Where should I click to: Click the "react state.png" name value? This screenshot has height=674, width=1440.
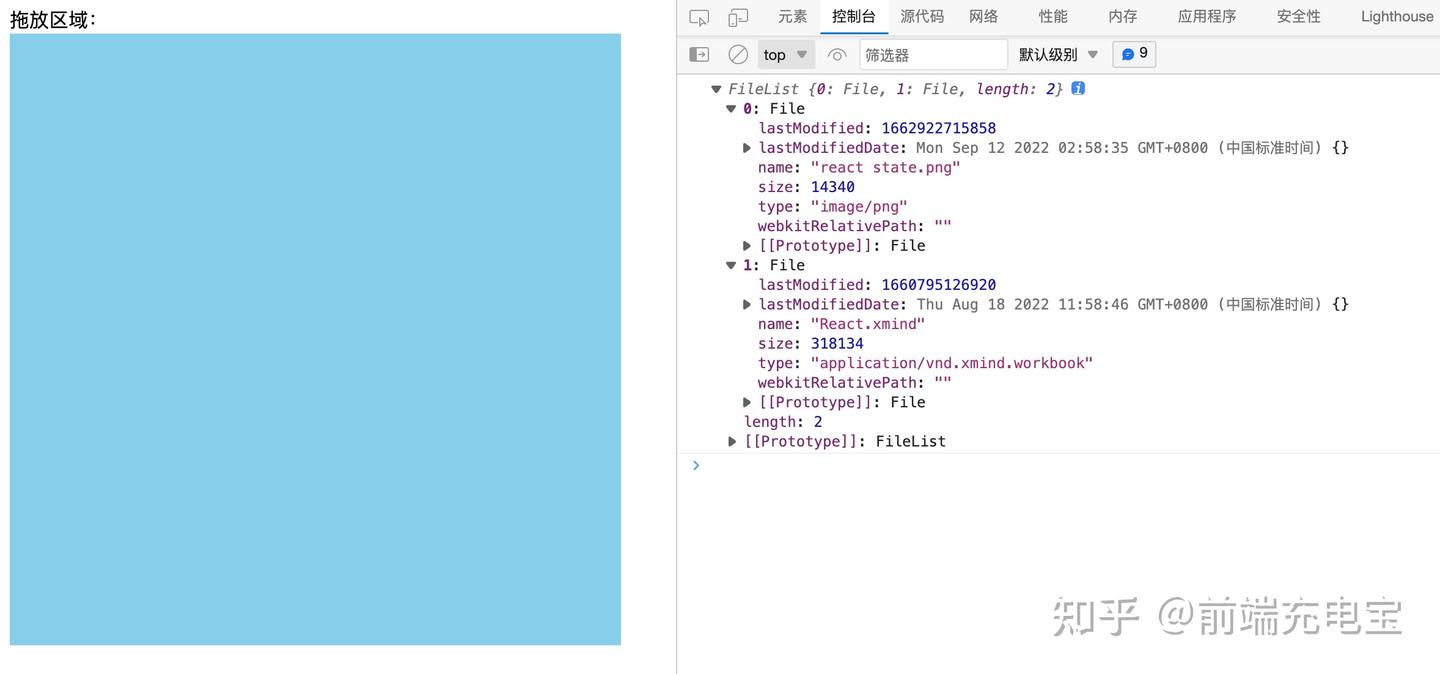point(885,167)
